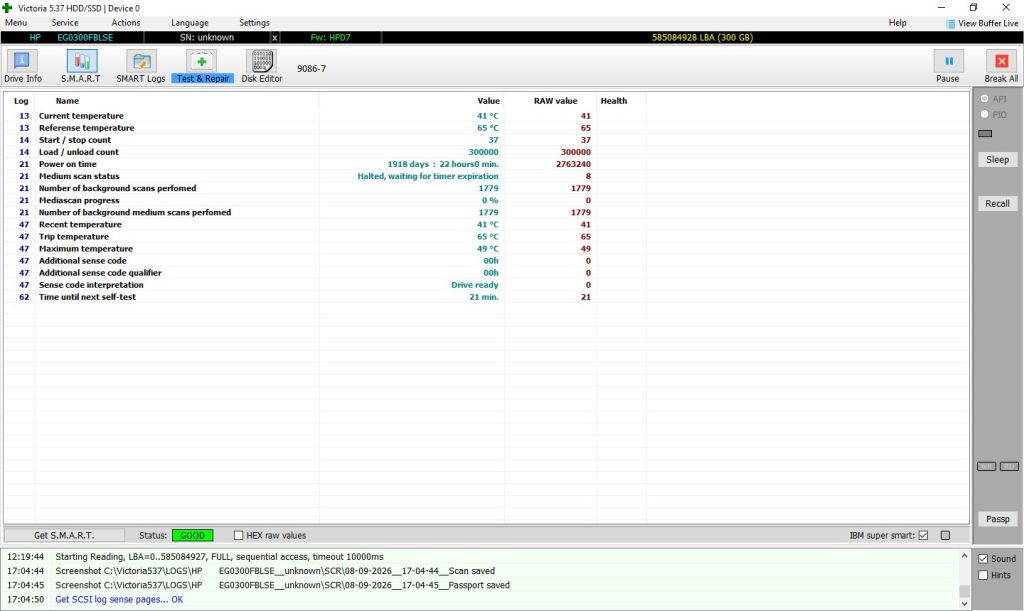
Task: Click the Health column header
Action: coord(614,101)
